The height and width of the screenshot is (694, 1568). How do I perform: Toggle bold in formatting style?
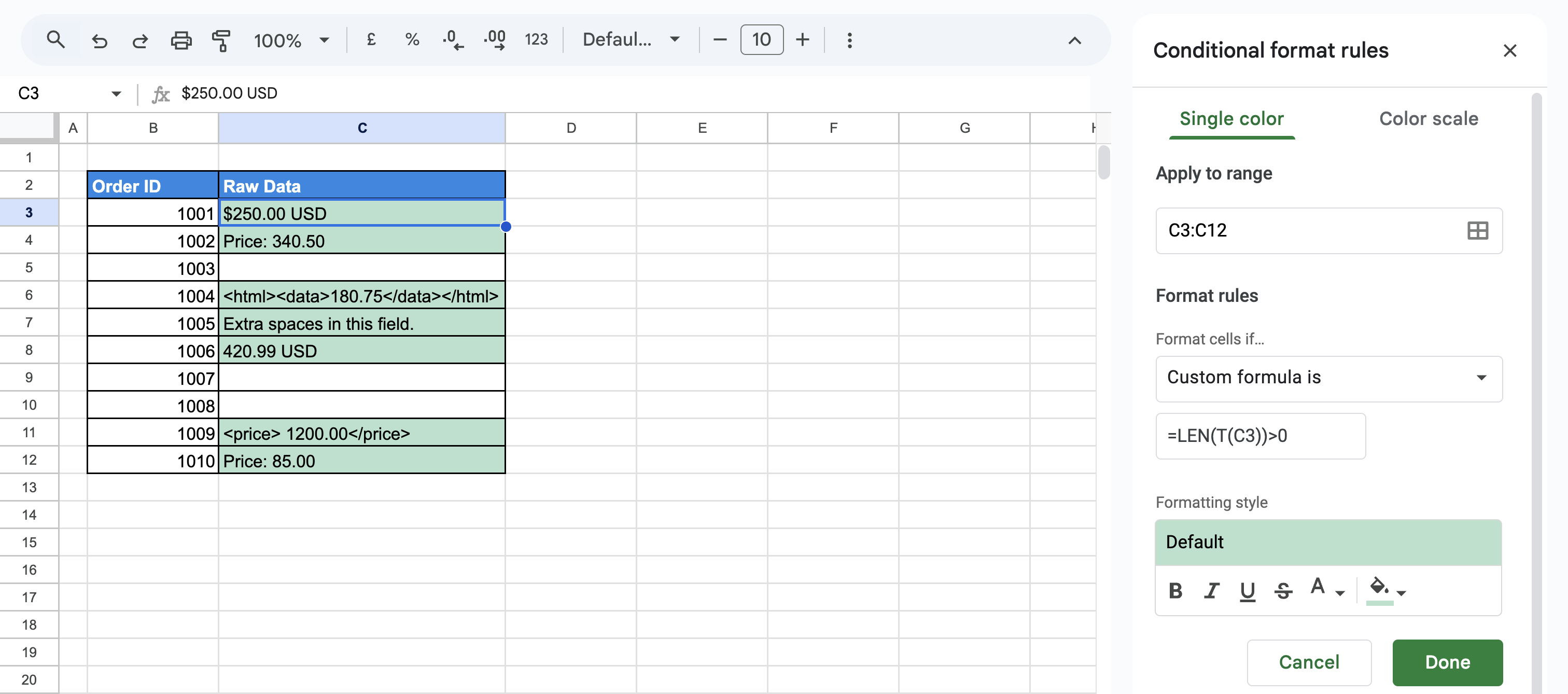pos(1175,590)
